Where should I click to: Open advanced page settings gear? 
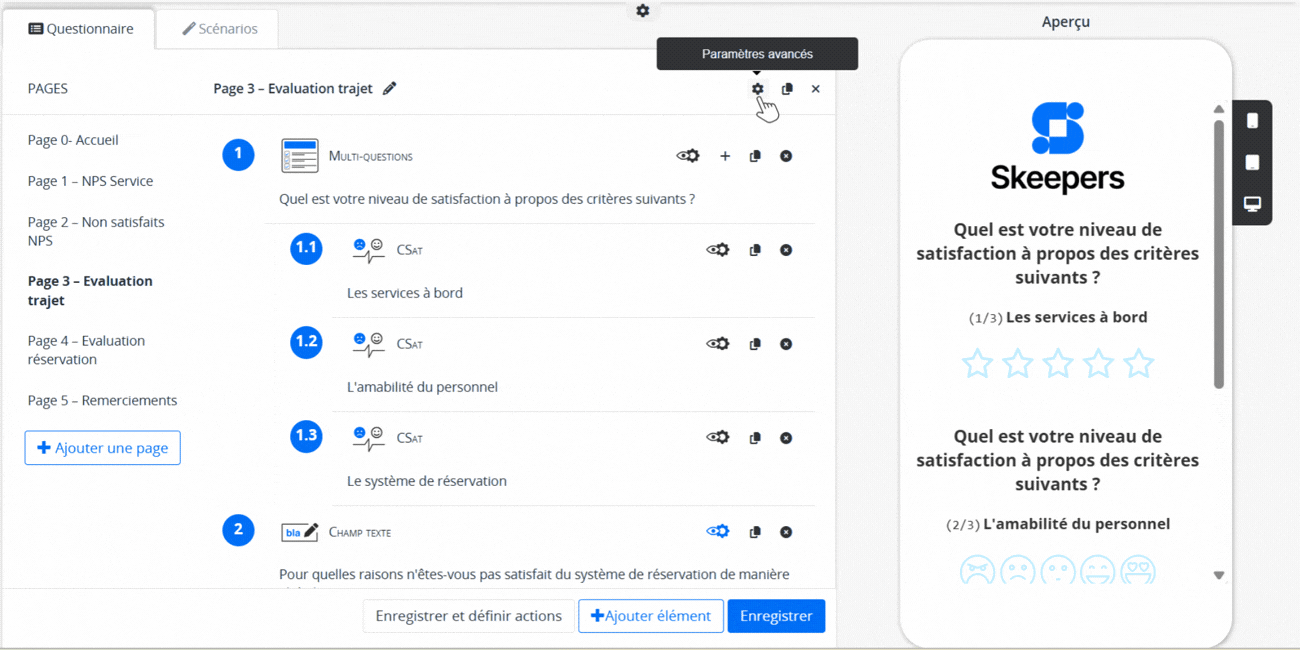757,89
